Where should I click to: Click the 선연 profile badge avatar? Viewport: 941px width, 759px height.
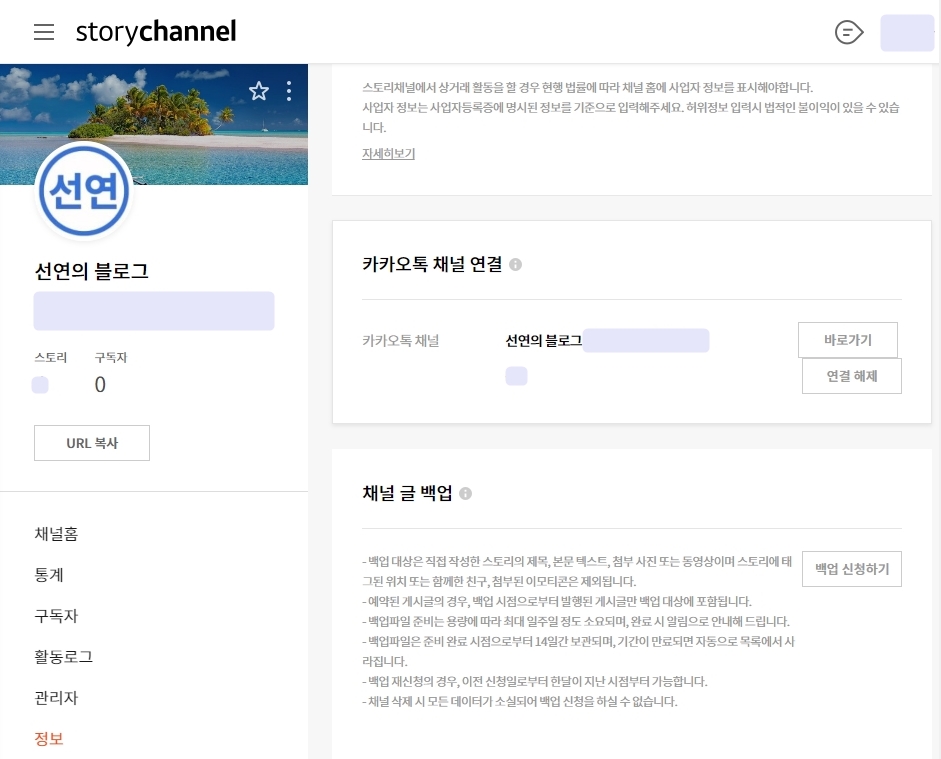[84, 192]
